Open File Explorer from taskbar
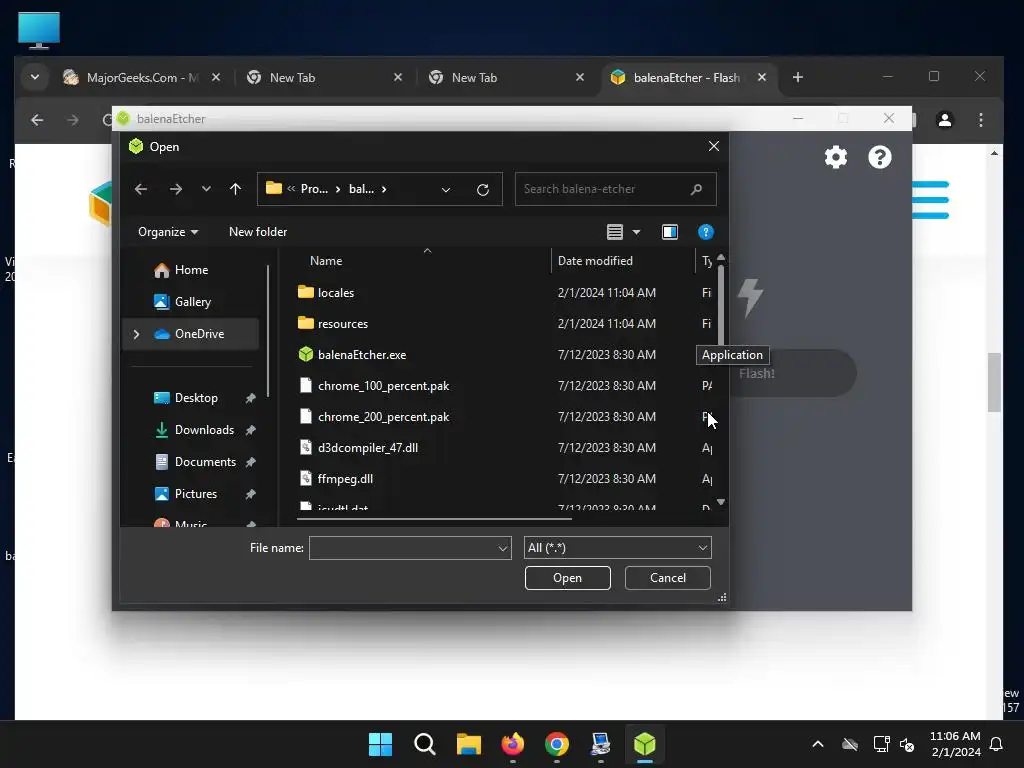The image size is (1024, 768). point(468,744)
